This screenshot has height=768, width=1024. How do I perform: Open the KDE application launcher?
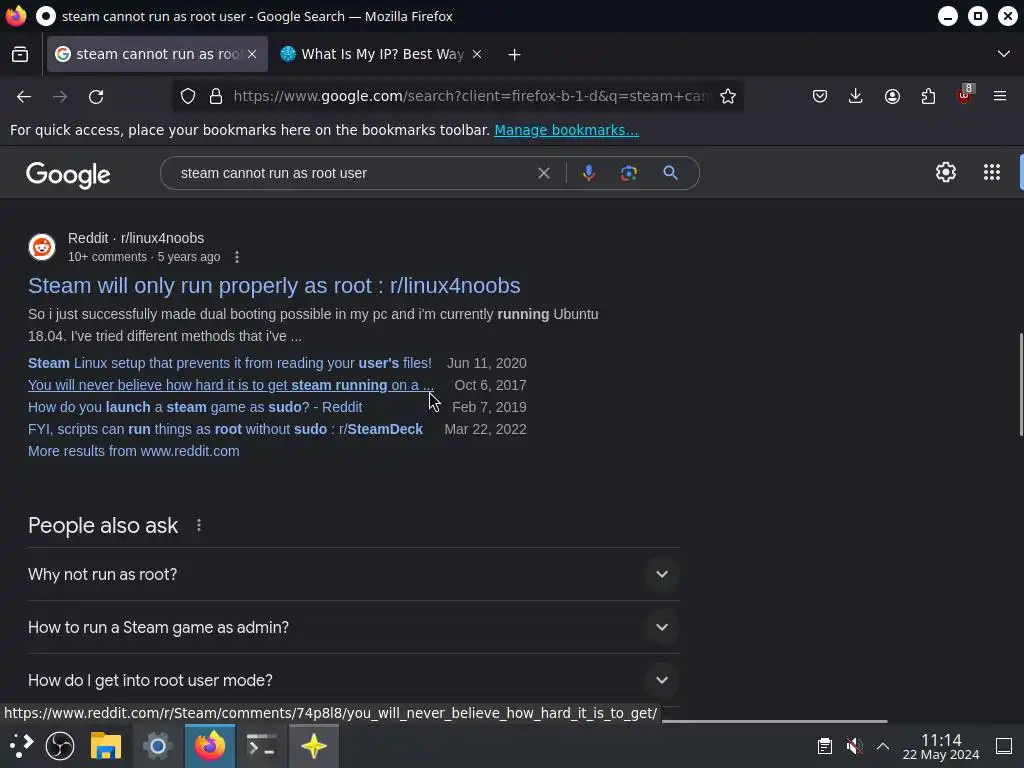tap(21, 746)
